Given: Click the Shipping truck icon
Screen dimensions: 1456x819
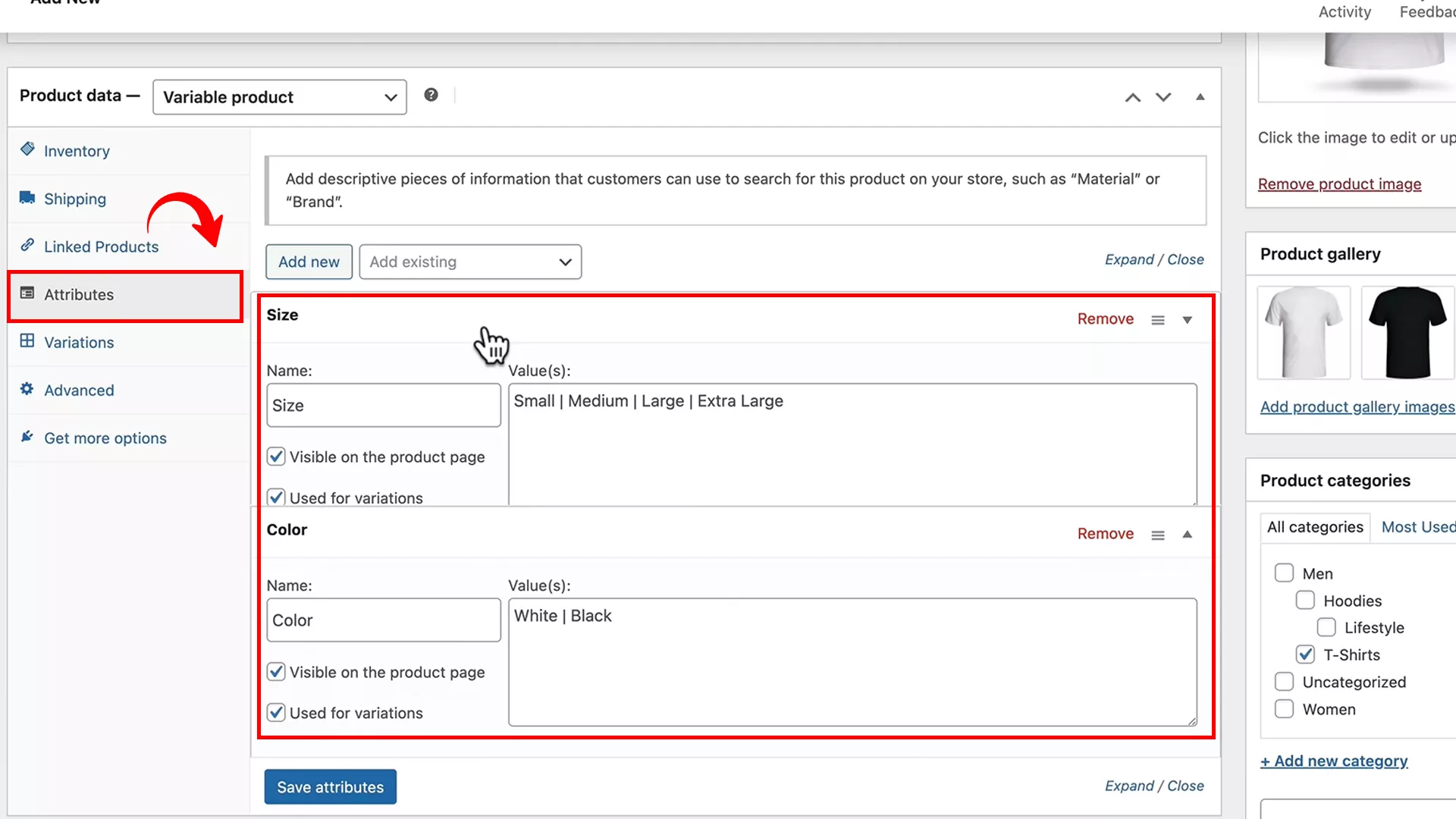Looking at the screenshot, I should 27,198.
